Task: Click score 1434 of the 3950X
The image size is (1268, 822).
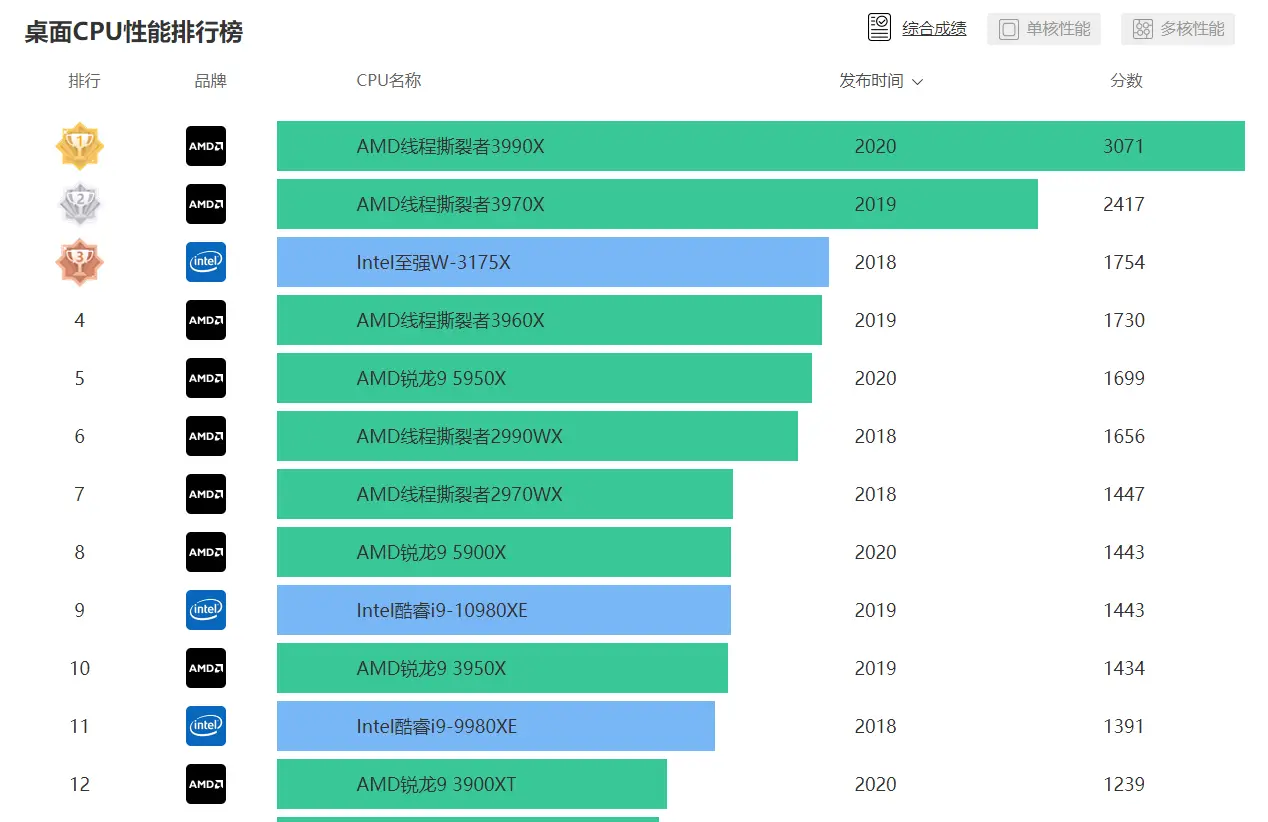Action: click(1124, 668)
